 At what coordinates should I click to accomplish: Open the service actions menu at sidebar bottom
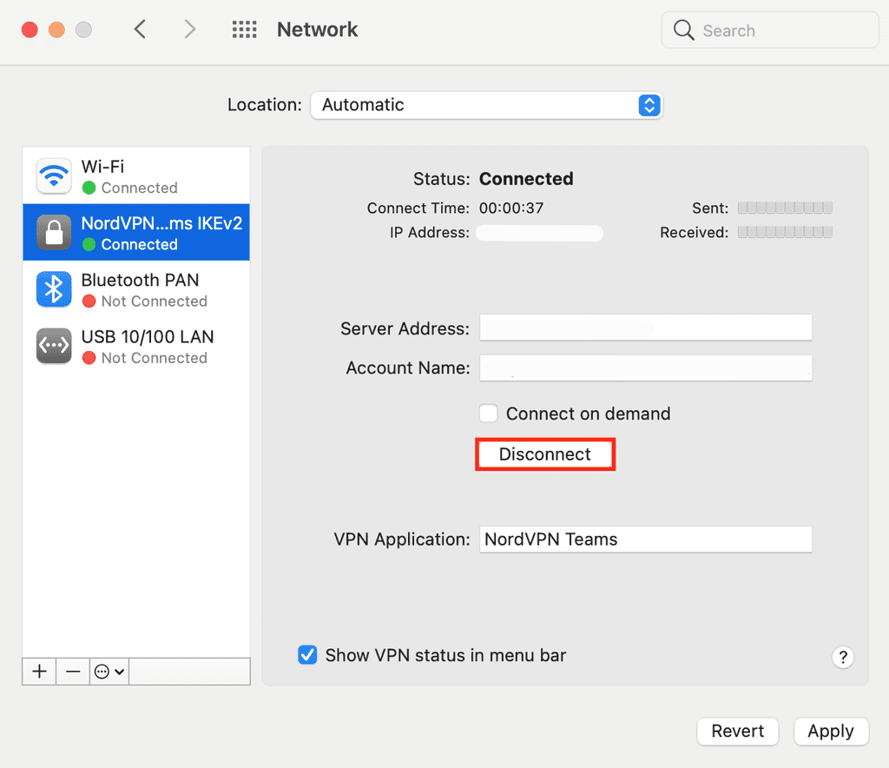pyautogui.click(x=108, y=671)
